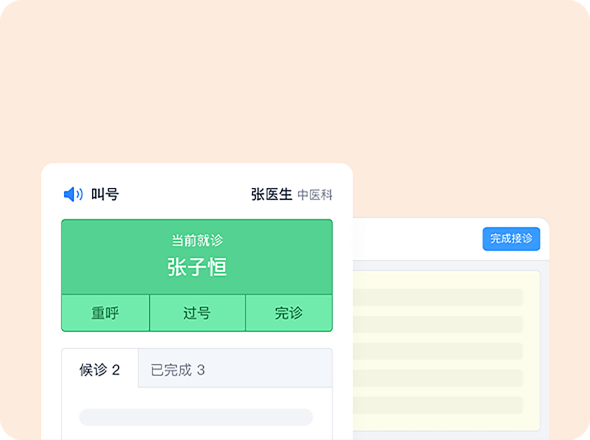Click the department label 中医科
The height and width of the screenshot is (440, 590).
(315, 195)
